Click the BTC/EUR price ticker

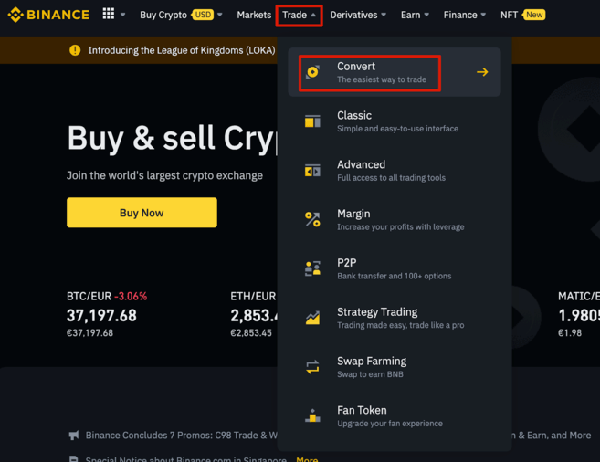tap(102, 306)
